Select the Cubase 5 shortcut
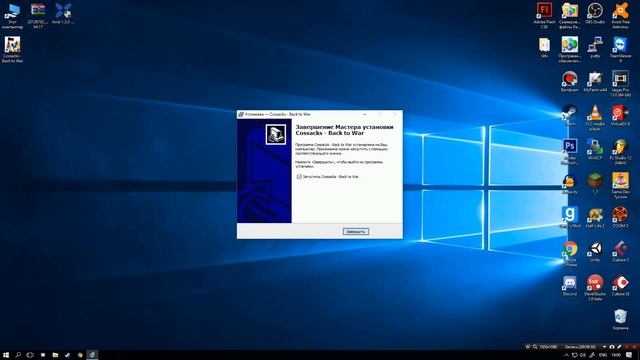640x360 pixels. tap(620, 251)
